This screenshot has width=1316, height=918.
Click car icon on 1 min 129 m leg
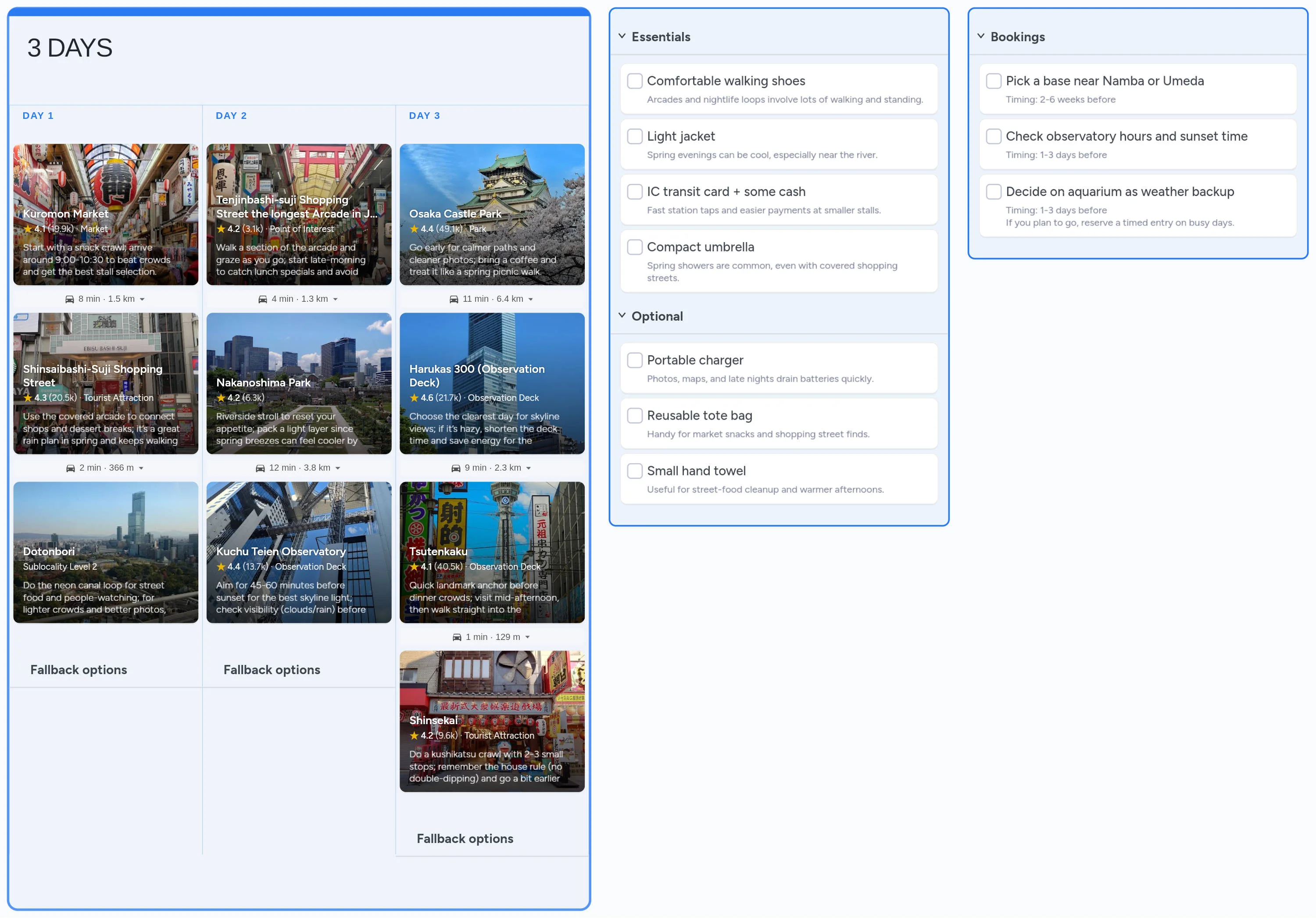457,637
